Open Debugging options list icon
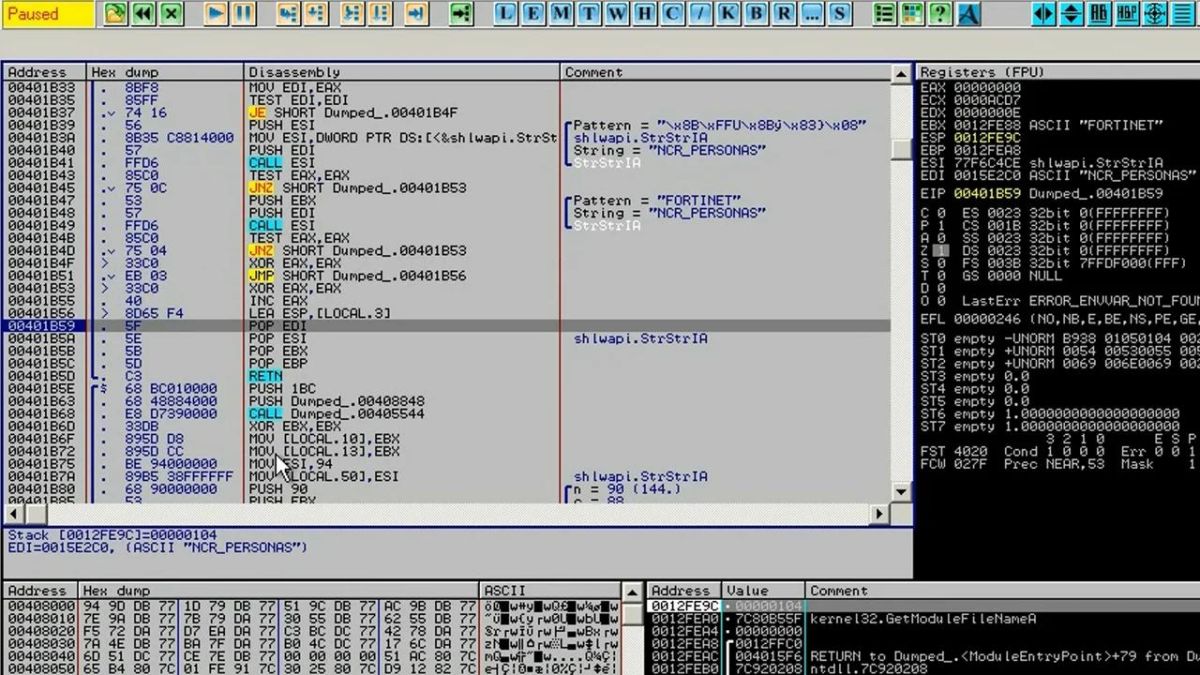 [x=884, y=14]
